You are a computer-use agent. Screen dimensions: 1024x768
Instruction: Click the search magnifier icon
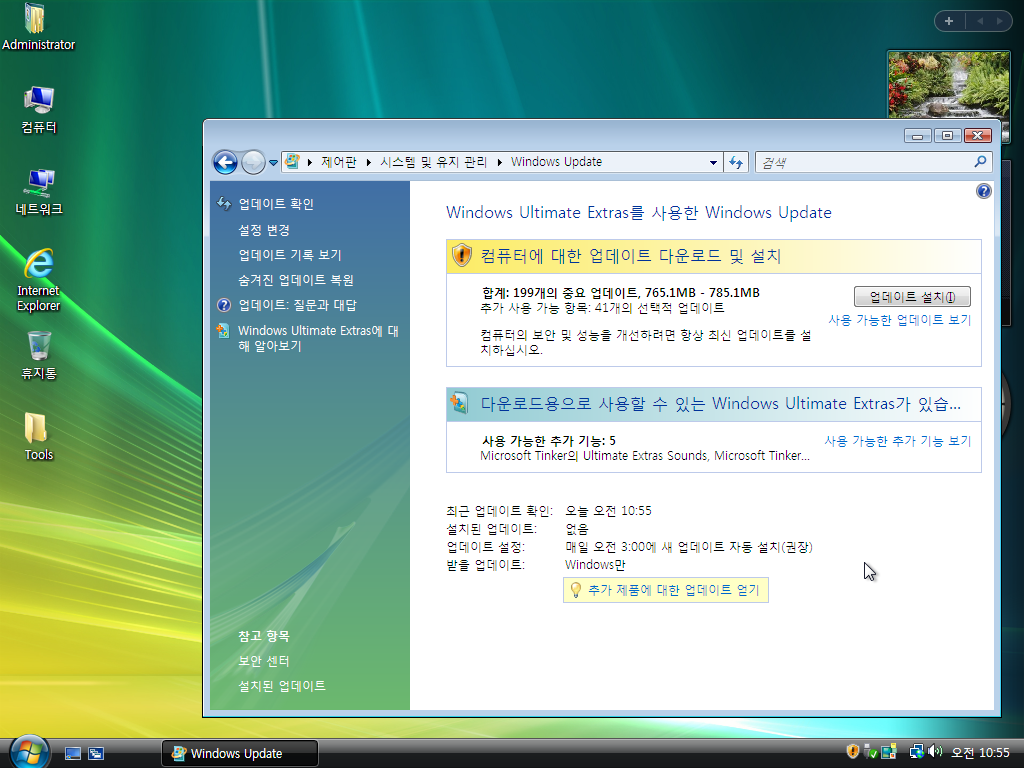point(980,161)
